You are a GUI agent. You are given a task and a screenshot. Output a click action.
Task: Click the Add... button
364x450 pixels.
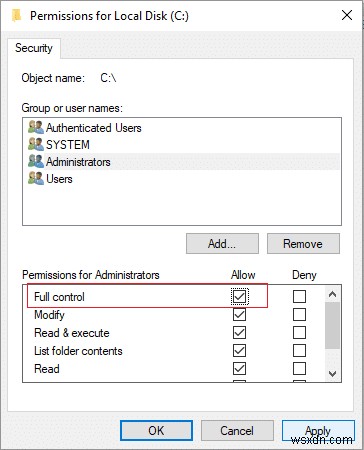click(x=222, y=244)
